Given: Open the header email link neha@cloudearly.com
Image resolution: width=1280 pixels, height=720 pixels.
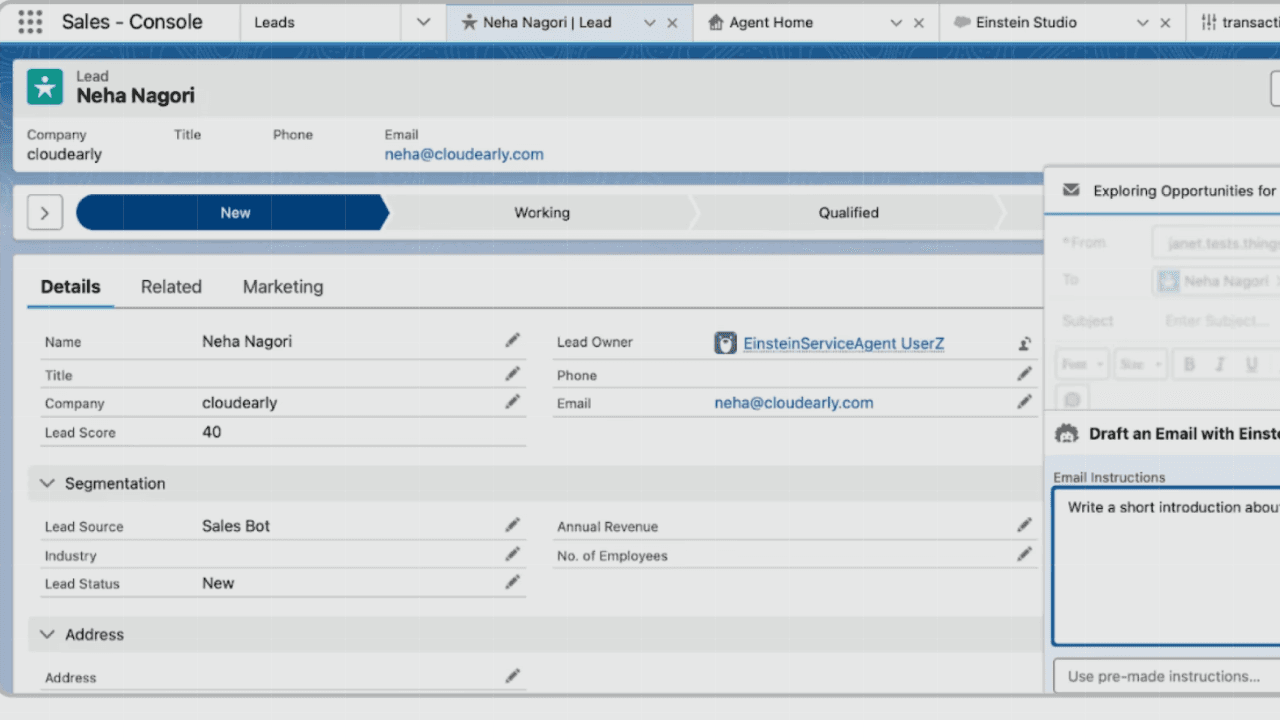Looking at the screenshot, I should pos(464,154).
